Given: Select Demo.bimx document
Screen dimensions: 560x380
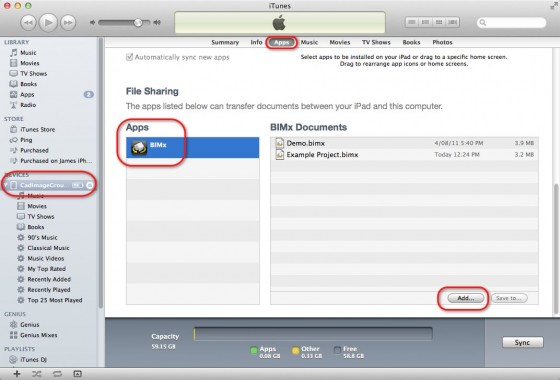Looking at the screenshot, I should [404, 143].
